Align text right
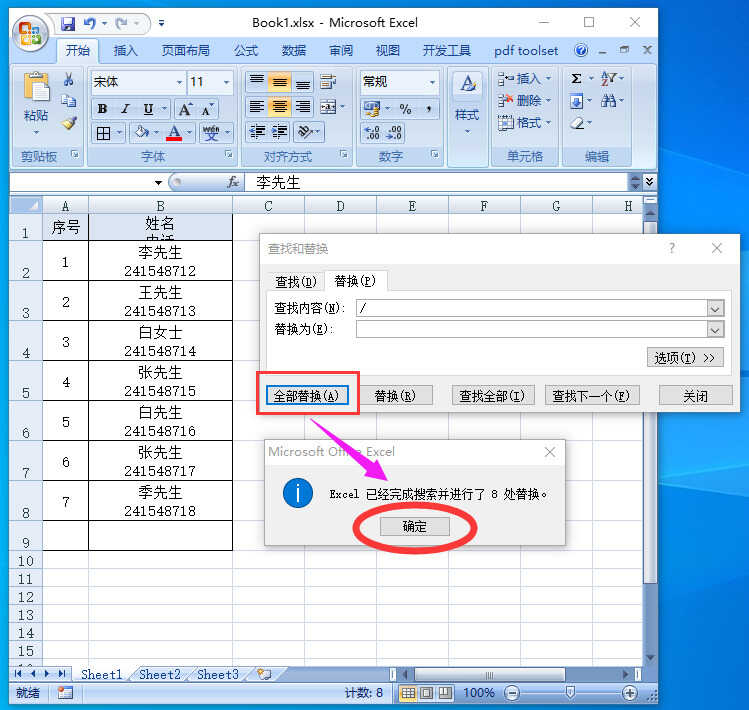The width and height of the screenshot is (749, 710). (303, 107)
